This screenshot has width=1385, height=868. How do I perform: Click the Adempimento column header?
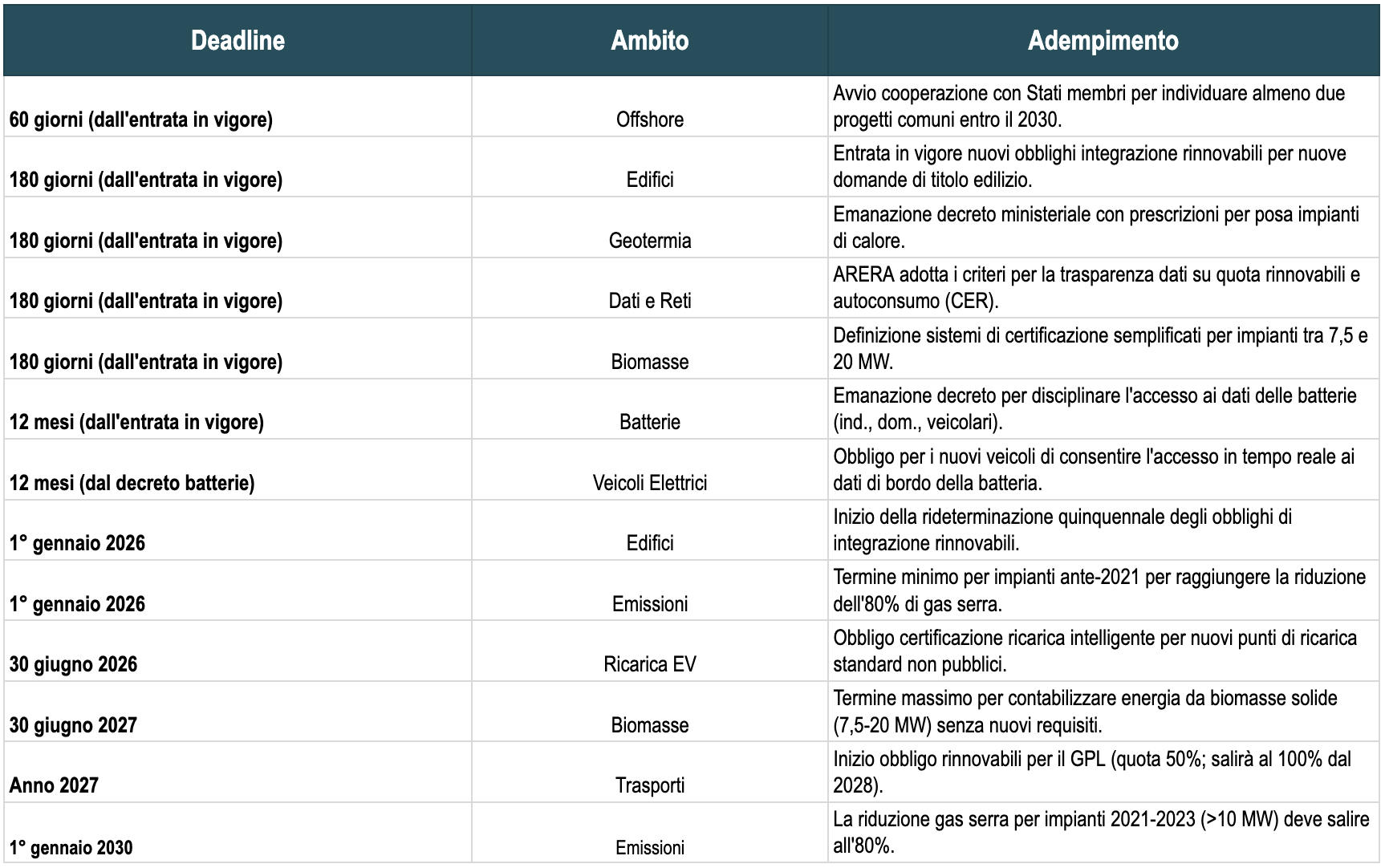coord(1103,41)
